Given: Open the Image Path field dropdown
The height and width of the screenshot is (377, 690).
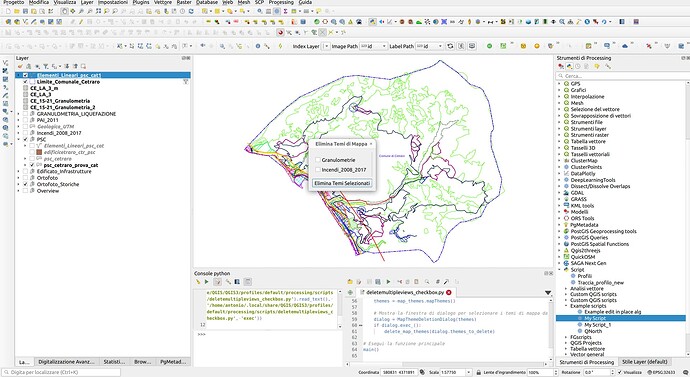Looking at the screenshot, I should [374, 46].
